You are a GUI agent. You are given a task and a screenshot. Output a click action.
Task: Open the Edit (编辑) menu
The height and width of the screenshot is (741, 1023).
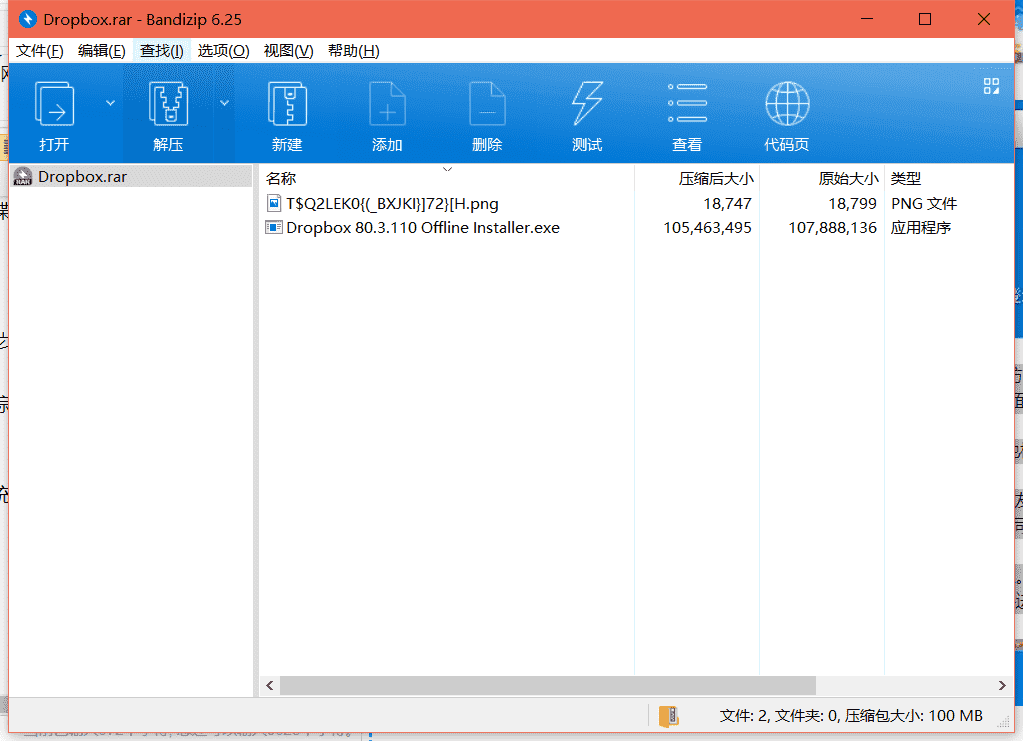click(102, 51)
